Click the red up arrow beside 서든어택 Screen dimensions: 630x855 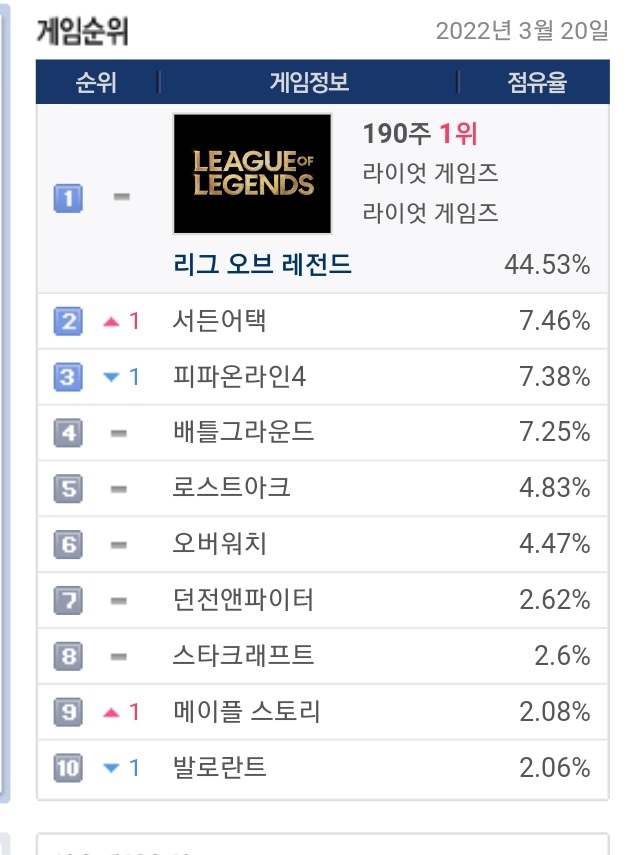point(112,322)
